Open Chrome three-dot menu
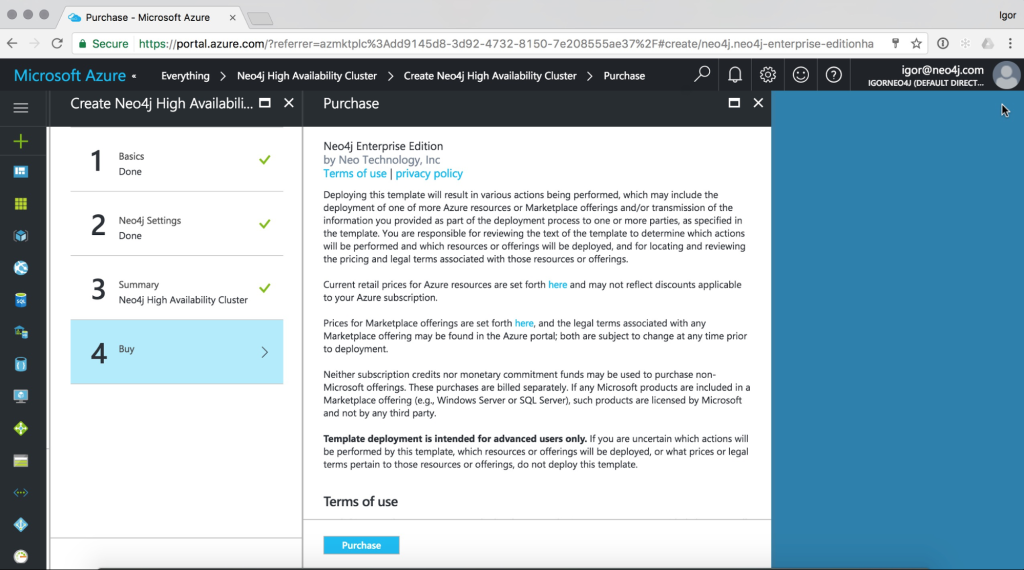This screenshot has height=570, width=1024. pyautogui.click(x=1010, y=44)
